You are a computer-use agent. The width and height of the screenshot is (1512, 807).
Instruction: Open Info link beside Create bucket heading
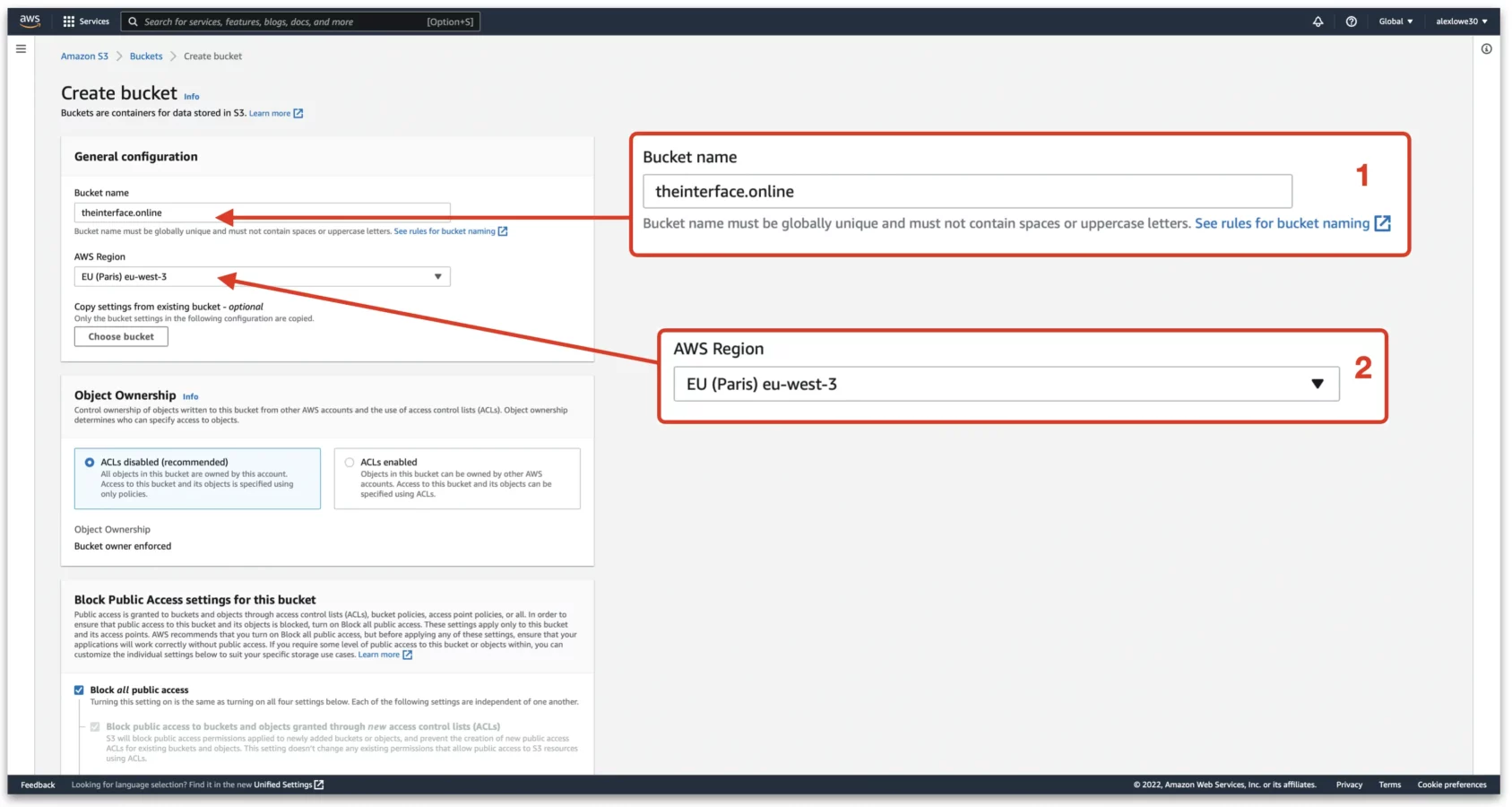[192, 97]
